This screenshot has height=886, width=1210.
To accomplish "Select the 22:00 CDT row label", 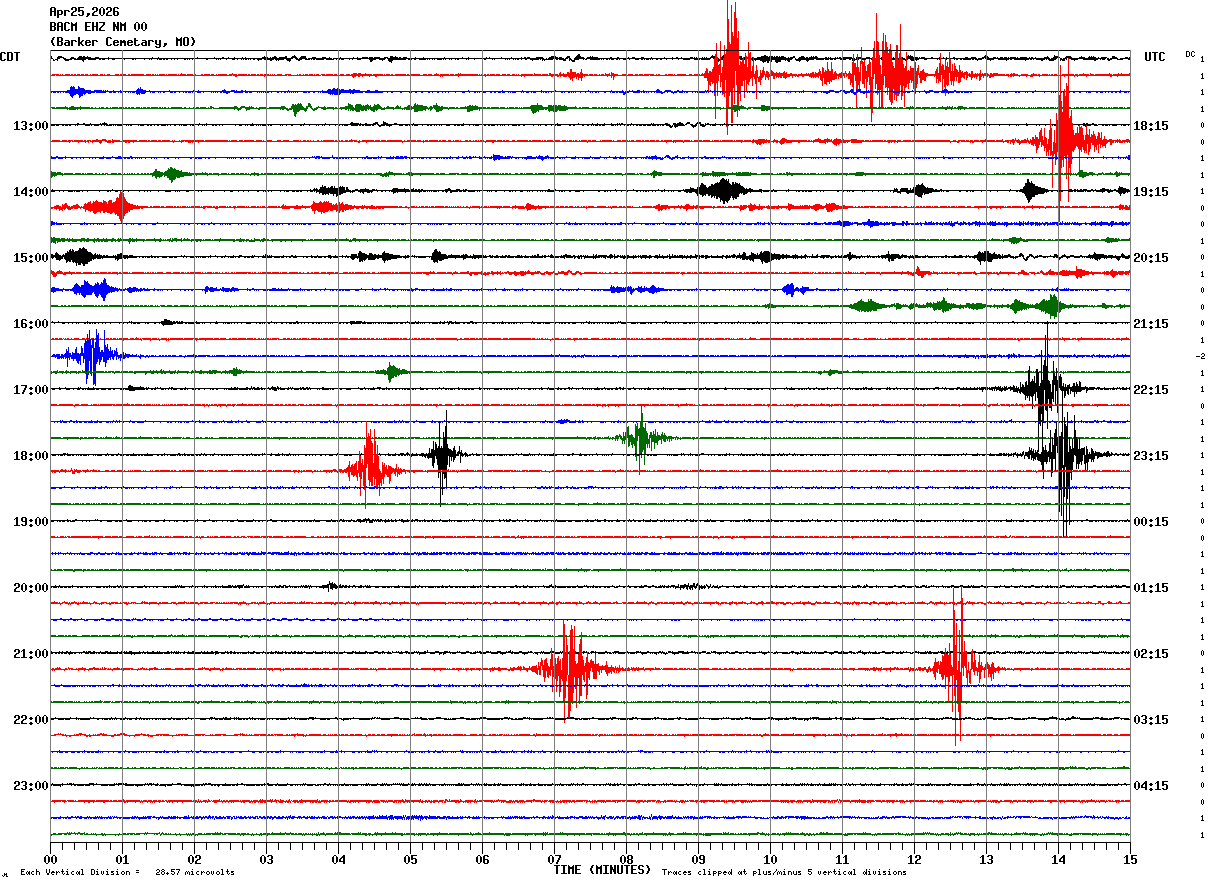I will pos(31,720).
